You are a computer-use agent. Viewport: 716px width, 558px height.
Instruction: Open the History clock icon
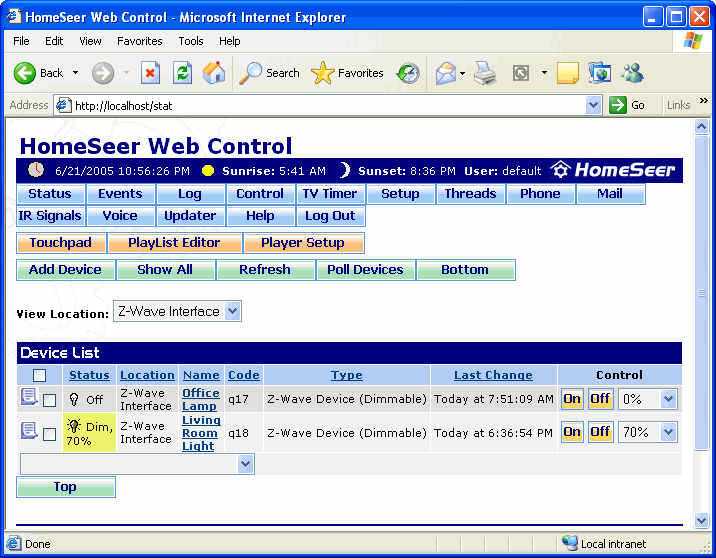point(408,73)
